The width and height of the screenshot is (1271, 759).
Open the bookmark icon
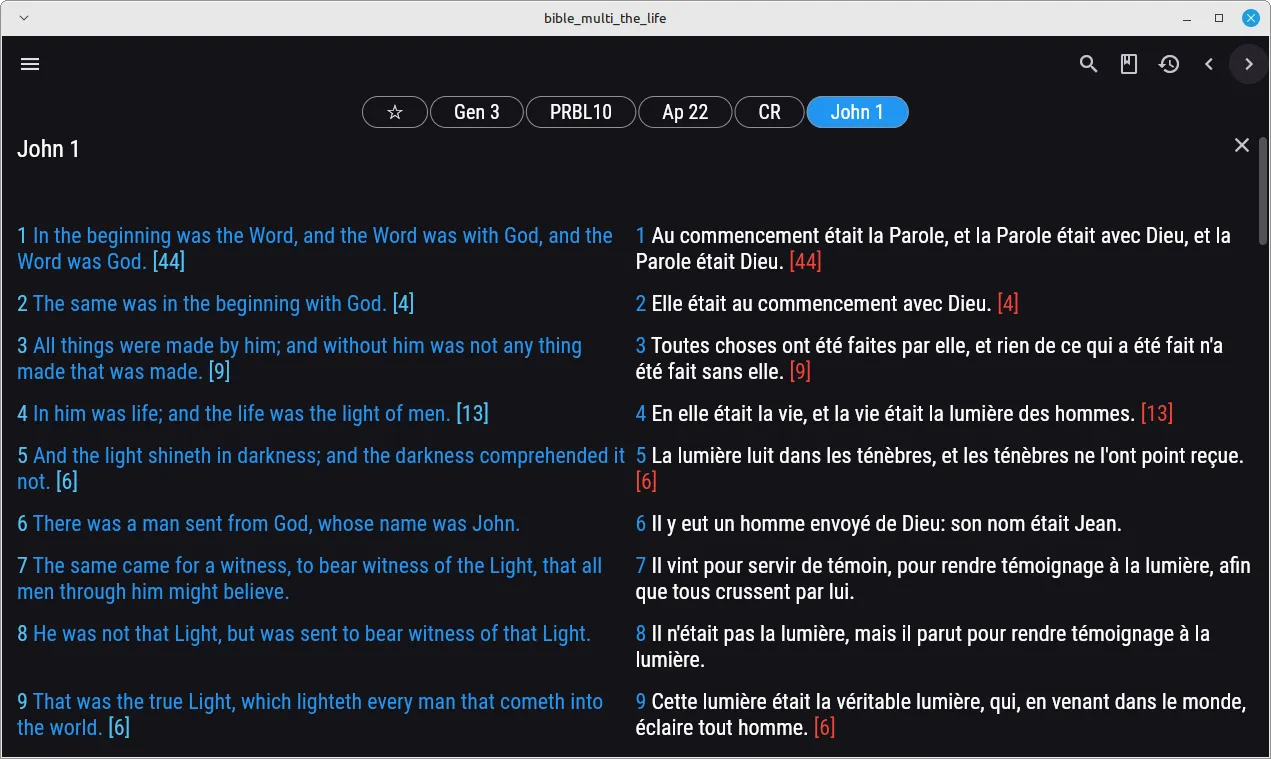click(1129, 64)
